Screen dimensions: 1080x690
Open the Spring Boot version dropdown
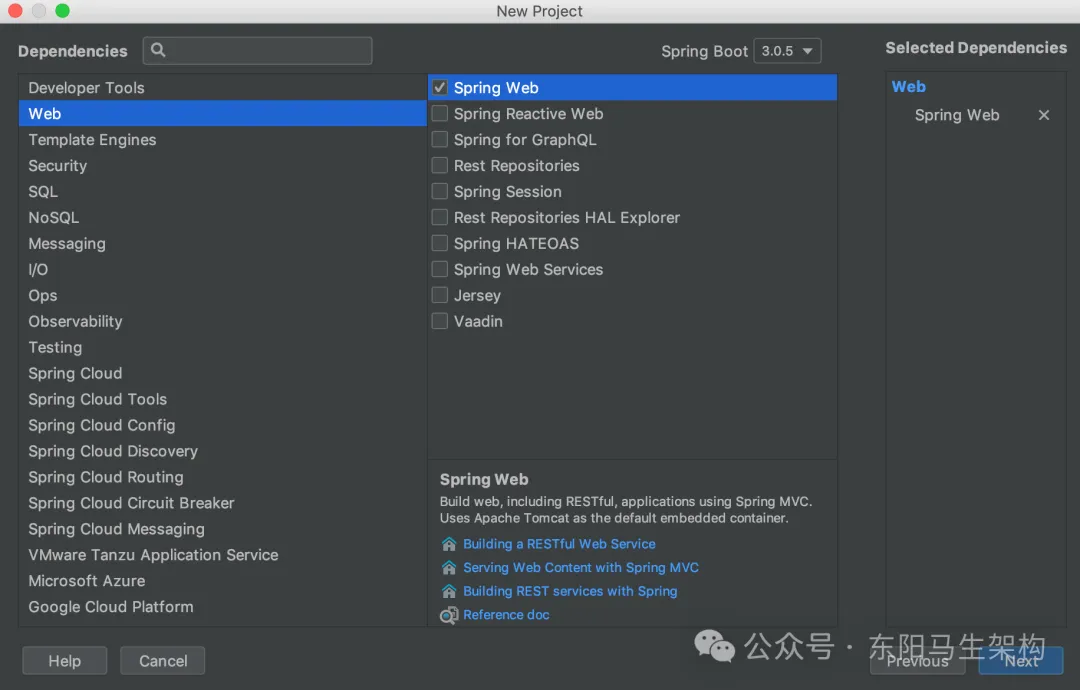(787, 51)
